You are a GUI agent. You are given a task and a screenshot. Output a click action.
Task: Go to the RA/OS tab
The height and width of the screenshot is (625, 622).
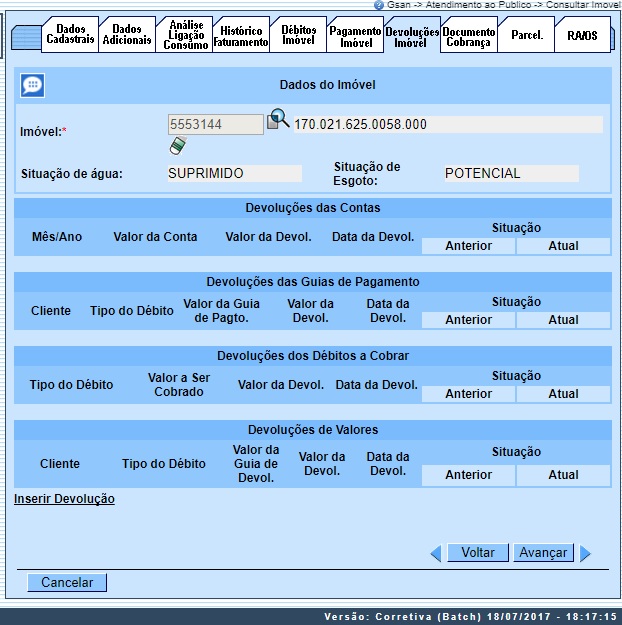click(x=582, y=35)
